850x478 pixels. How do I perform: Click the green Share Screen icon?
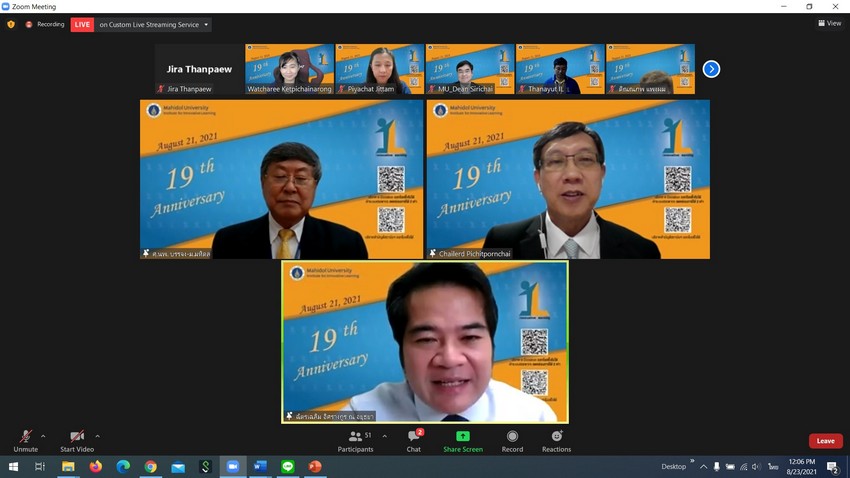[x=463, y=437]
